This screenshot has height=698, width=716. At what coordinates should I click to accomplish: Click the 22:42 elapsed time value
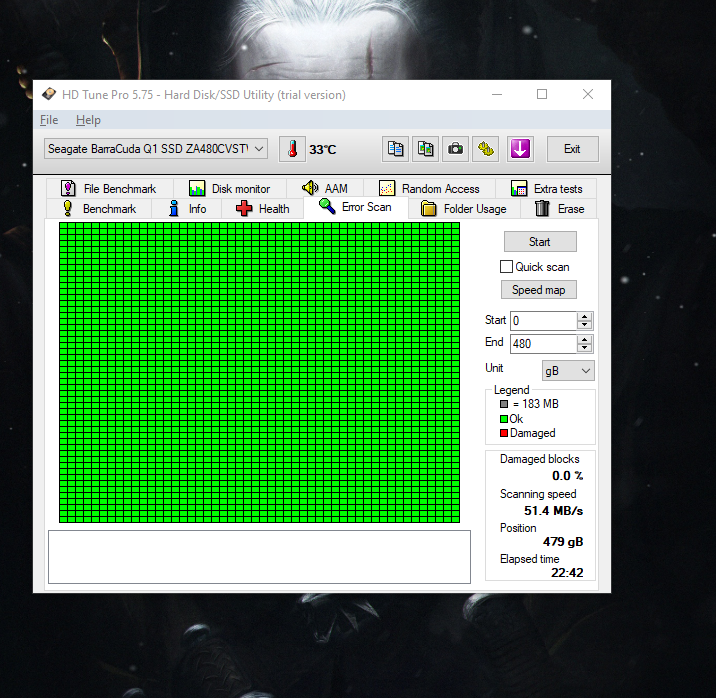click(567, 573)
